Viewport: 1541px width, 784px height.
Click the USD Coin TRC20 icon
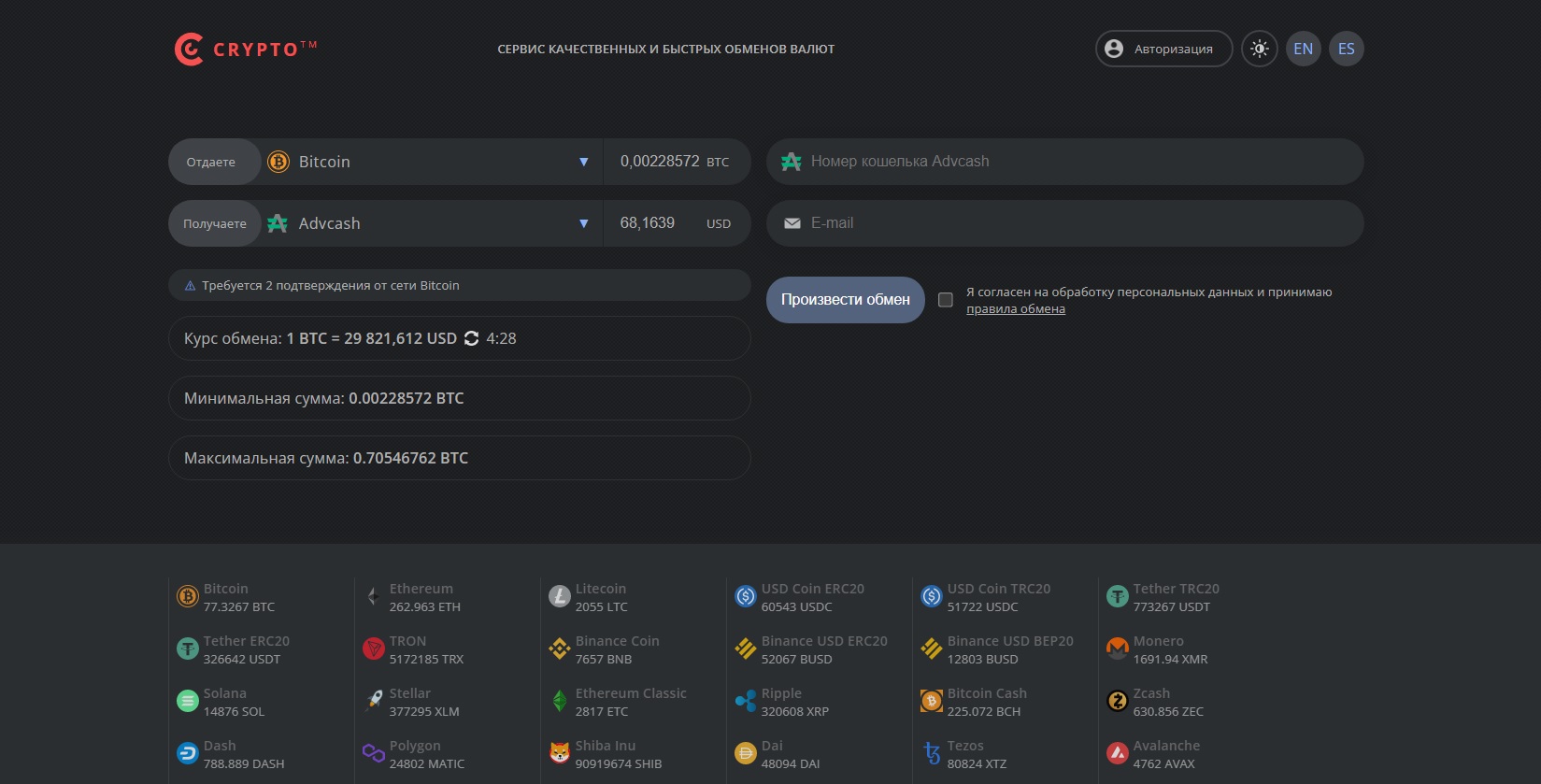[x=932, y=596]
